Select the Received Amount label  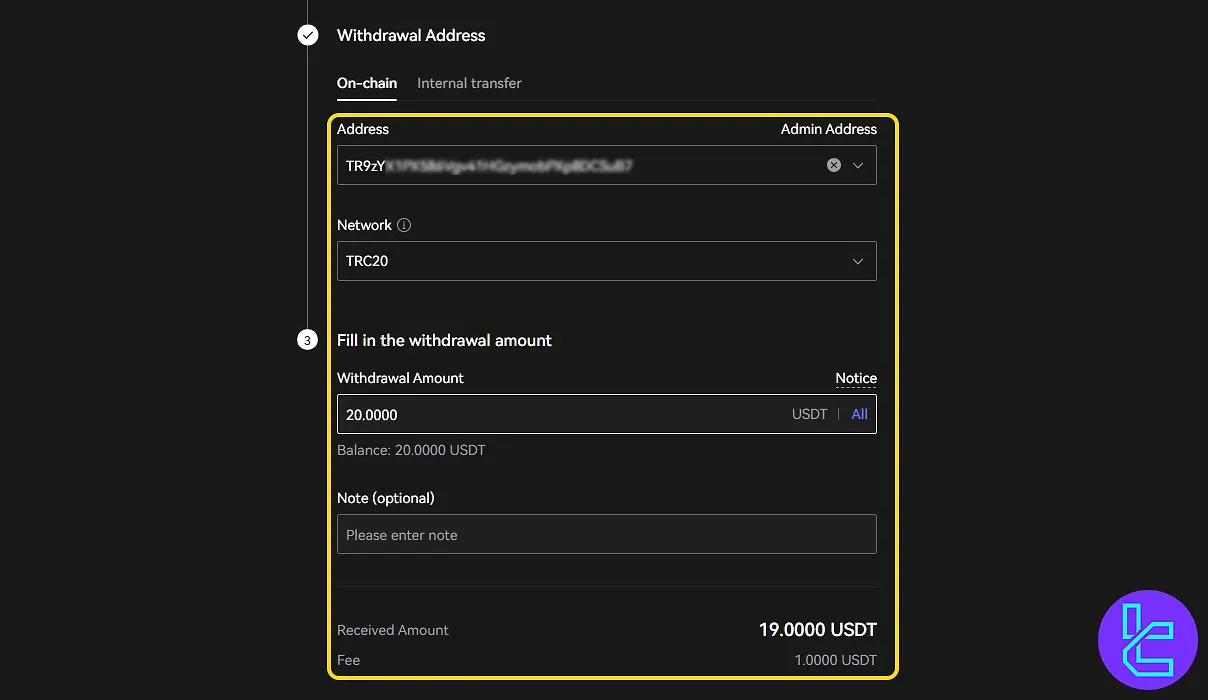[393, 630]
